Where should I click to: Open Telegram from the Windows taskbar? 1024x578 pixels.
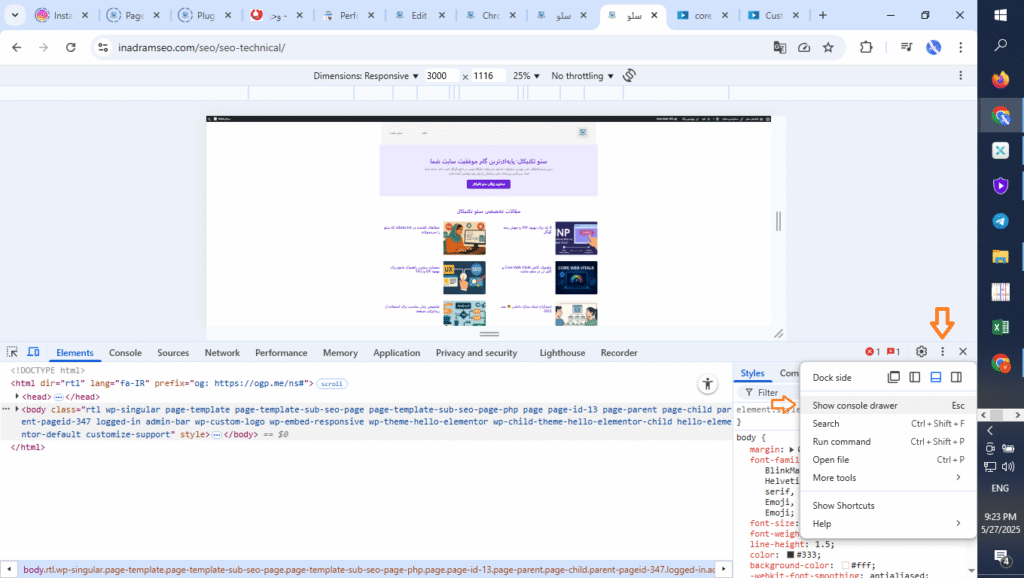(x=1000, y=221)
